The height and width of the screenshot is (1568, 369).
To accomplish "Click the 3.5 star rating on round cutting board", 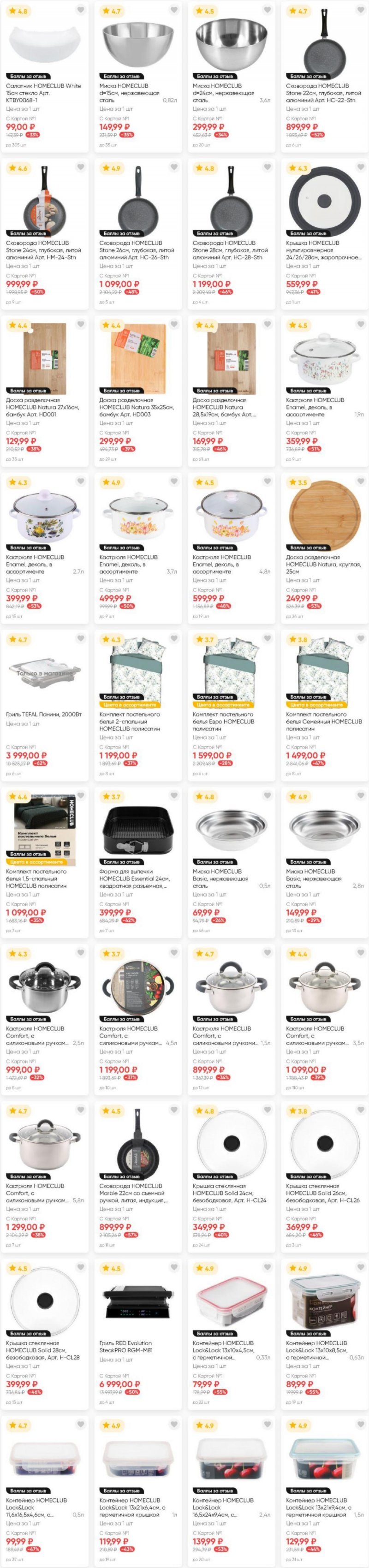I will click(x=299, y=482).
